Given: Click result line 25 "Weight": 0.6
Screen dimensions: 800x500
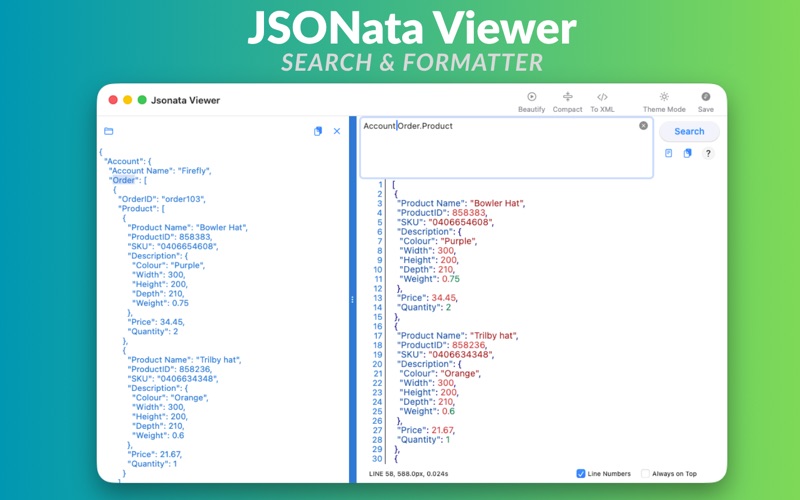Looking at the screenshot, I should point(427,411).
